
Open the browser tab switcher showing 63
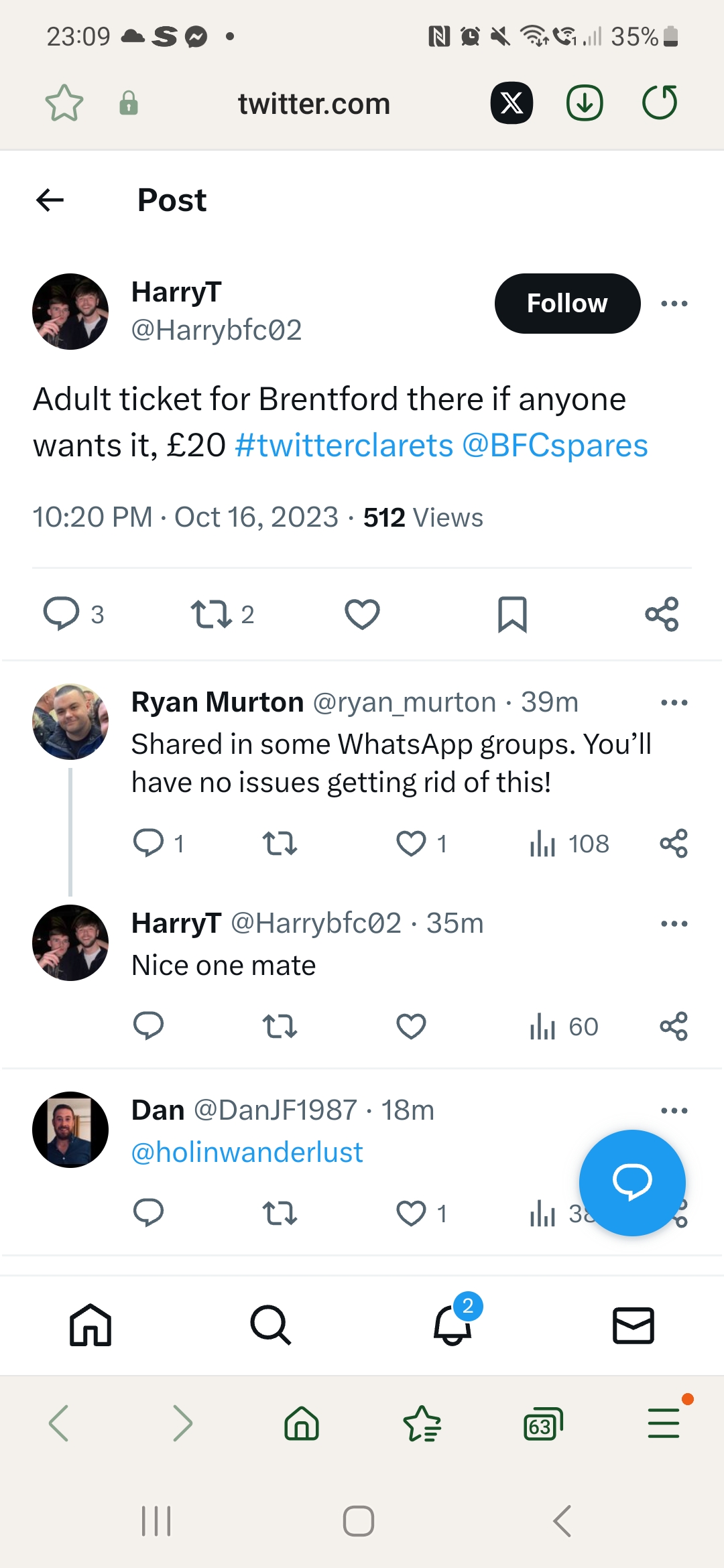pos(542,1424)
